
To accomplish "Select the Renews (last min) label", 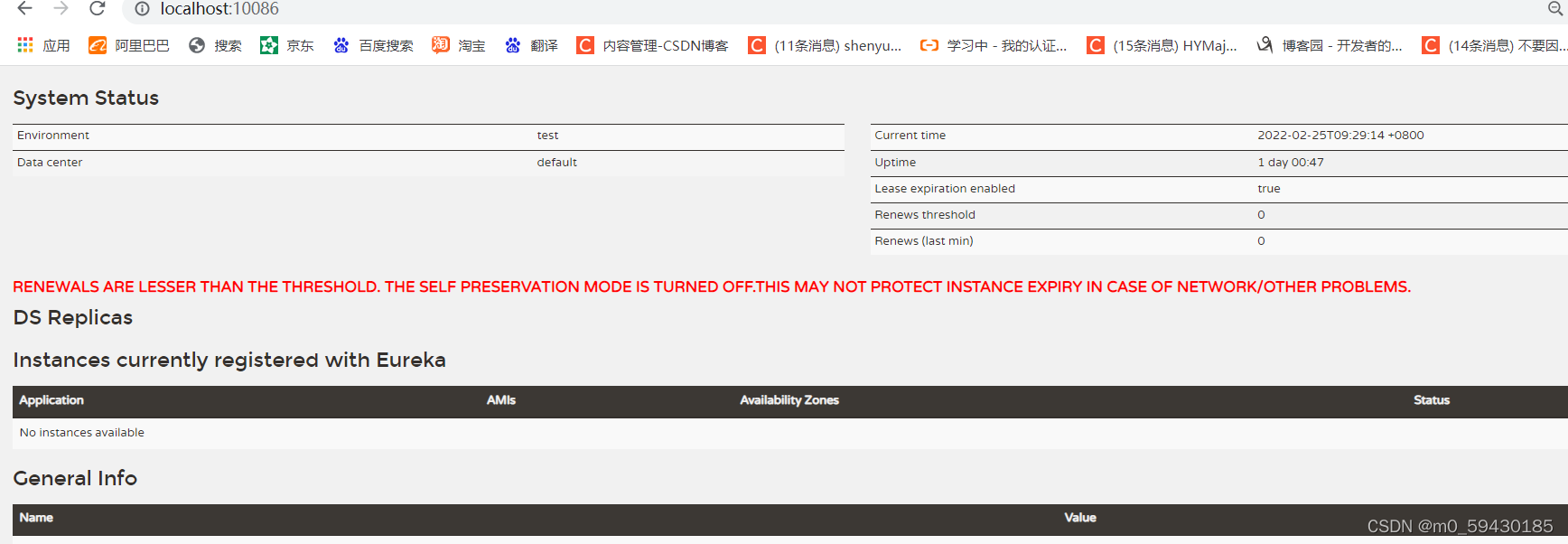I will pos(924,241).
